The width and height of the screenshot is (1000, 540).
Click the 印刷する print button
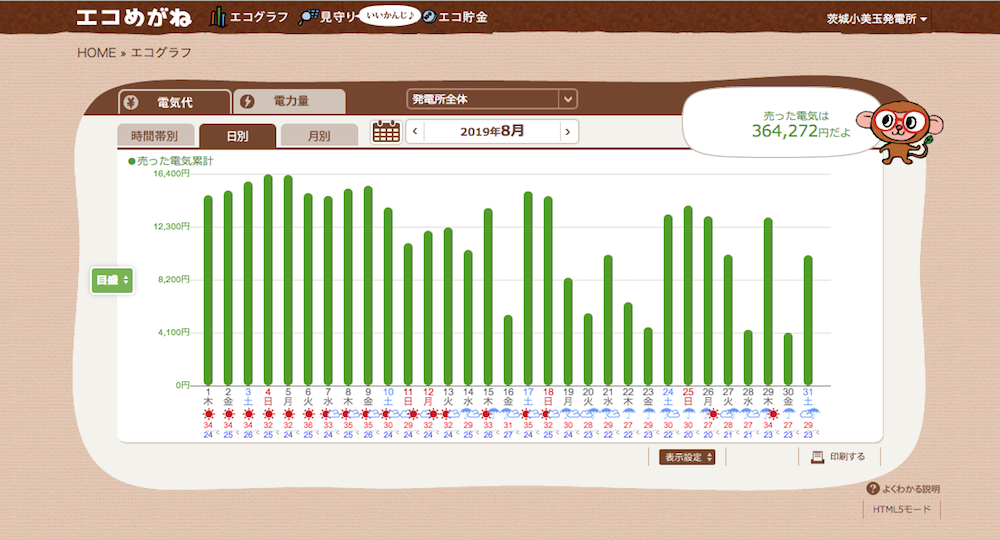(x=839, y=456)
